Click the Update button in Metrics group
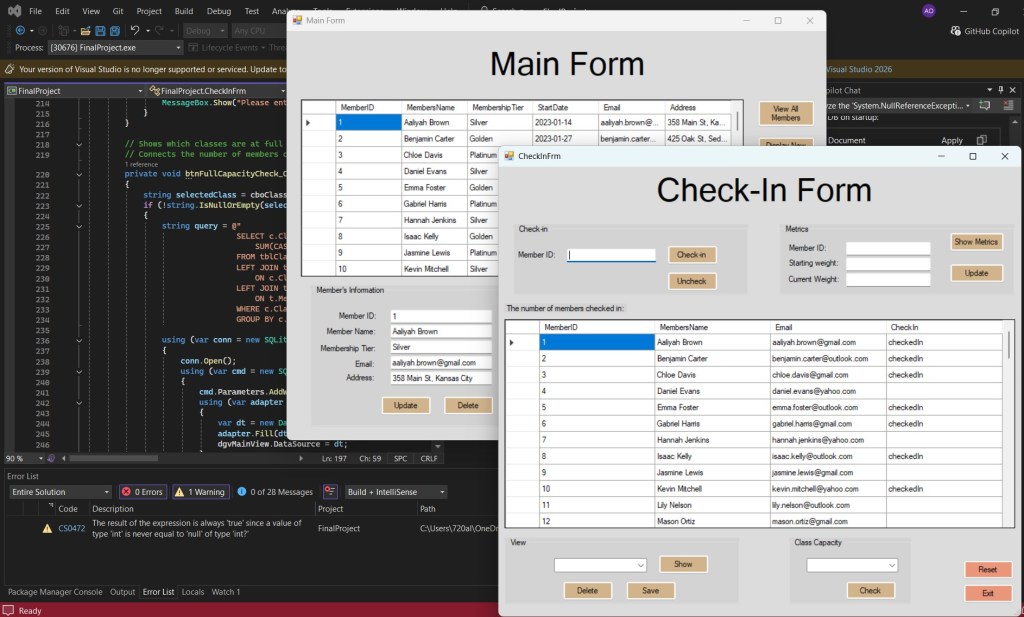 click(x=976, y=273)
